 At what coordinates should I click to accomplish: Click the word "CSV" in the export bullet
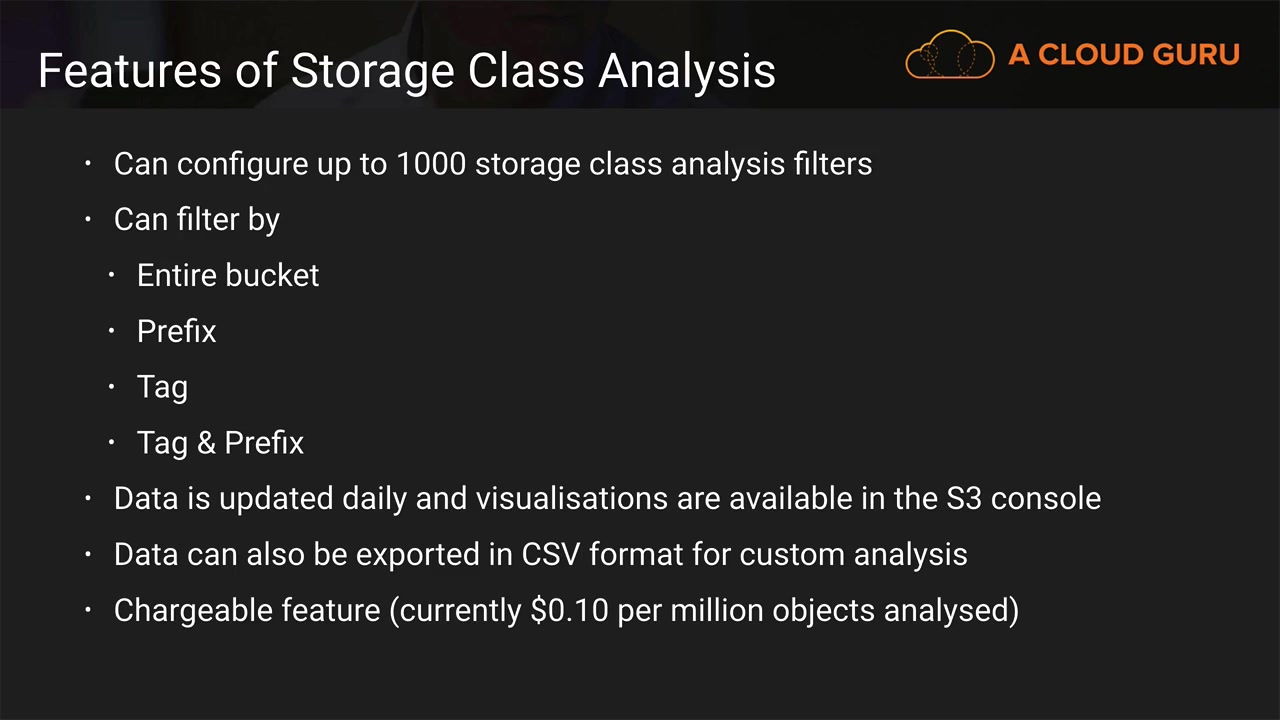click(551, 554)
